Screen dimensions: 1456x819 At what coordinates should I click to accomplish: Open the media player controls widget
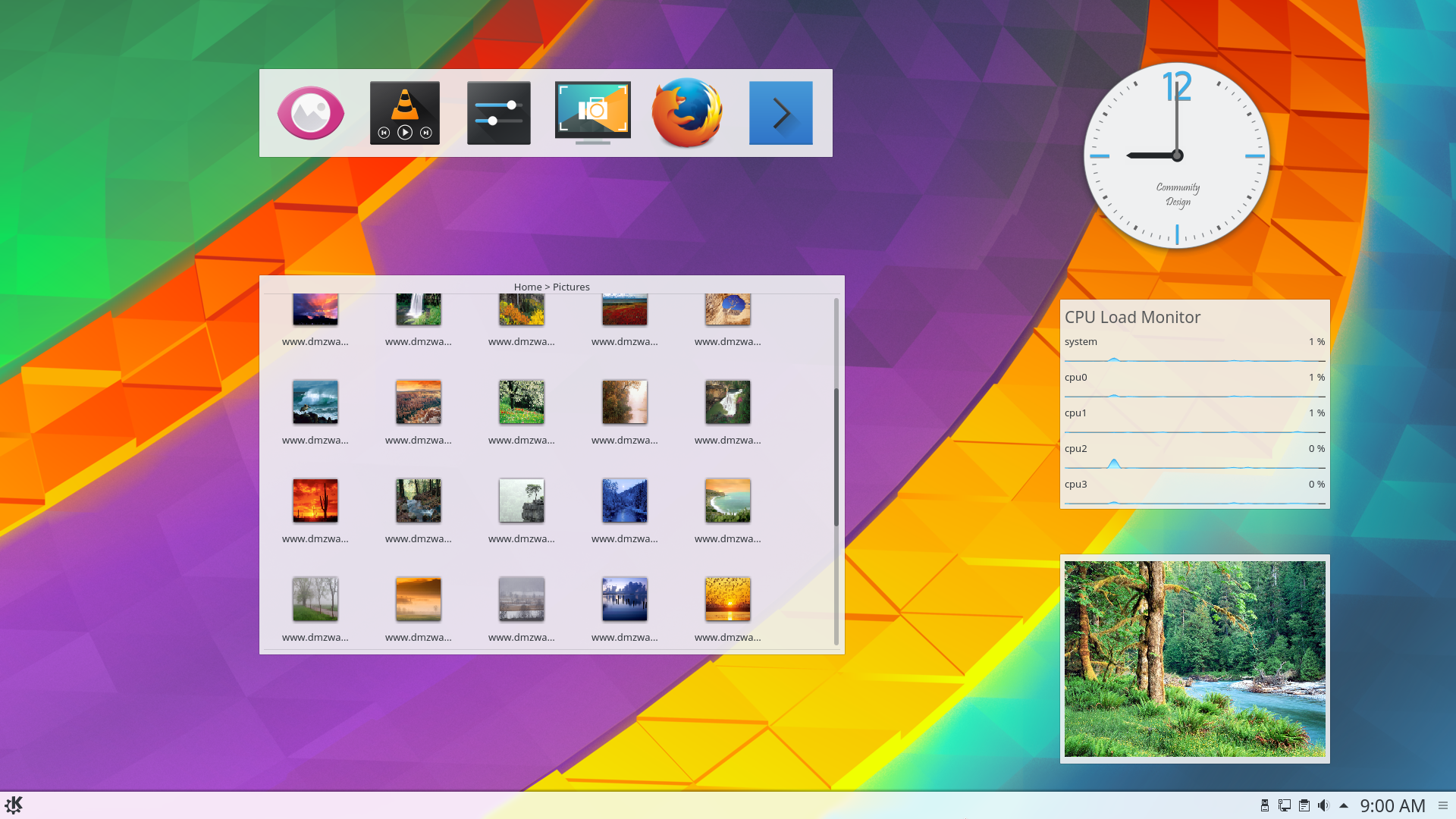[x=404, y=113]
